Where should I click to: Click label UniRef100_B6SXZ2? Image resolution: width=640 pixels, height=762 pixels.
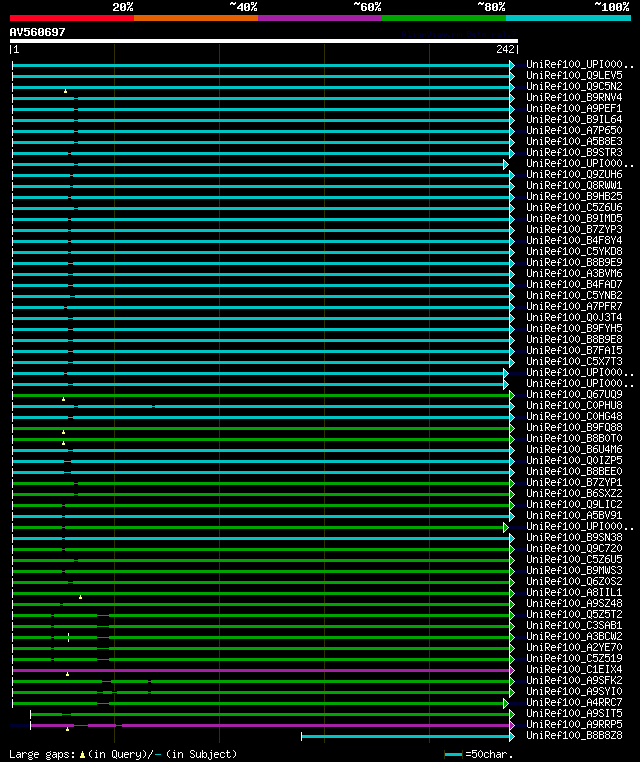click(x=574, y=494)
